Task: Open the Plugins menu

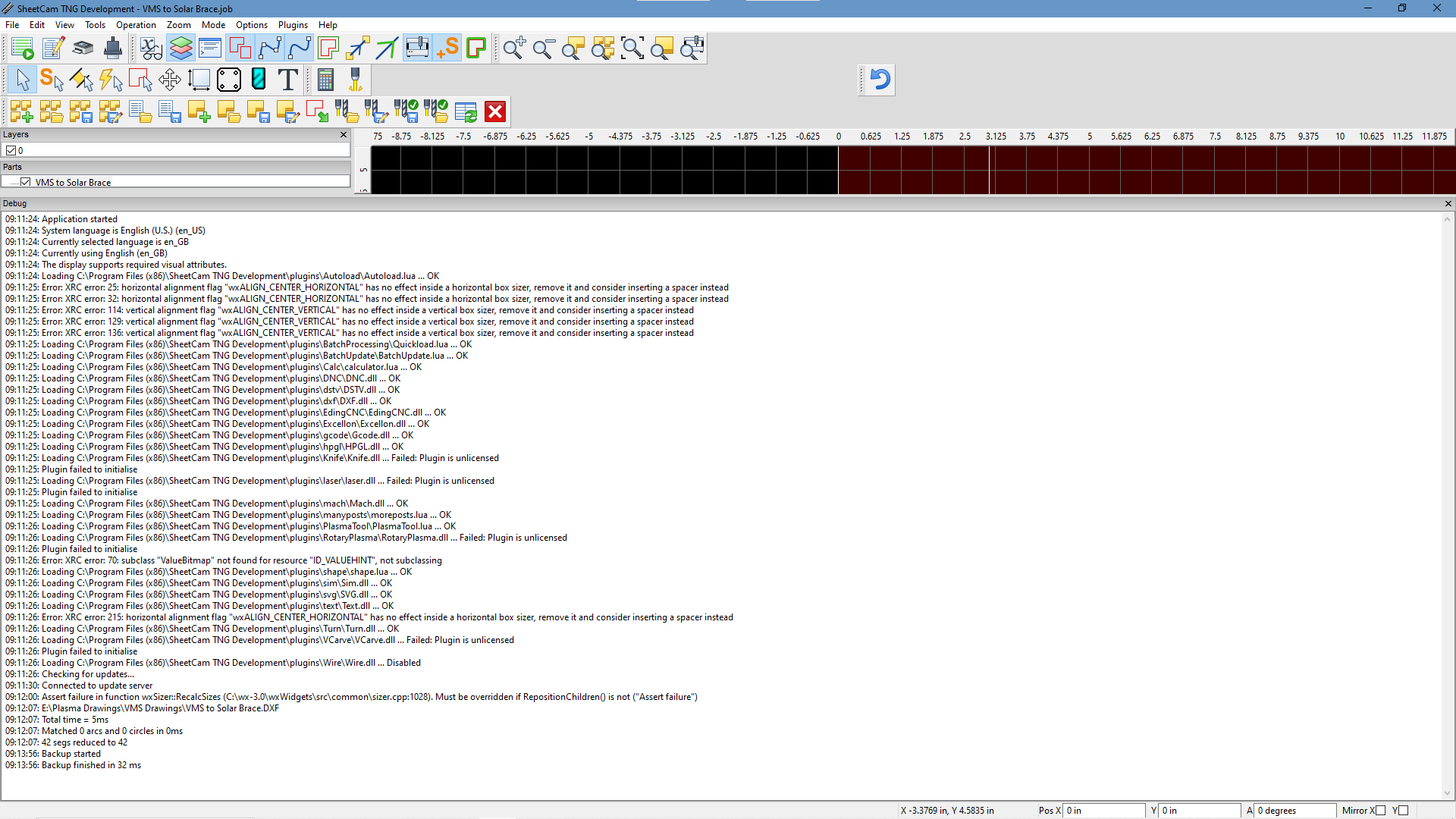Action: click(293, 25)
